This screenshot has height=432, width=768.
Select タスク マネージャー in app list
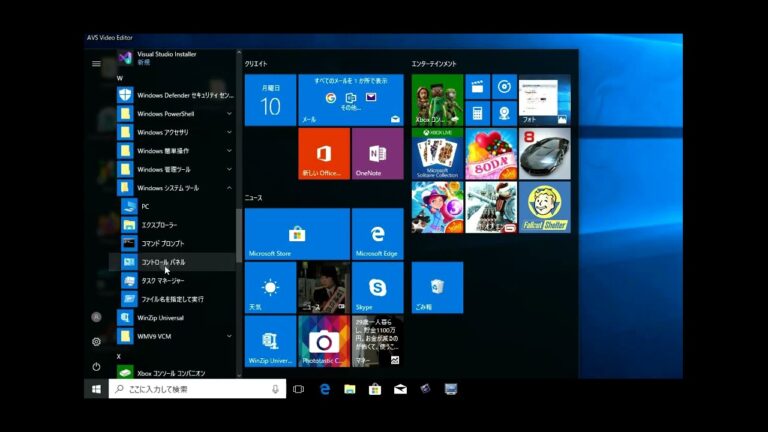[x=162, y=281]
